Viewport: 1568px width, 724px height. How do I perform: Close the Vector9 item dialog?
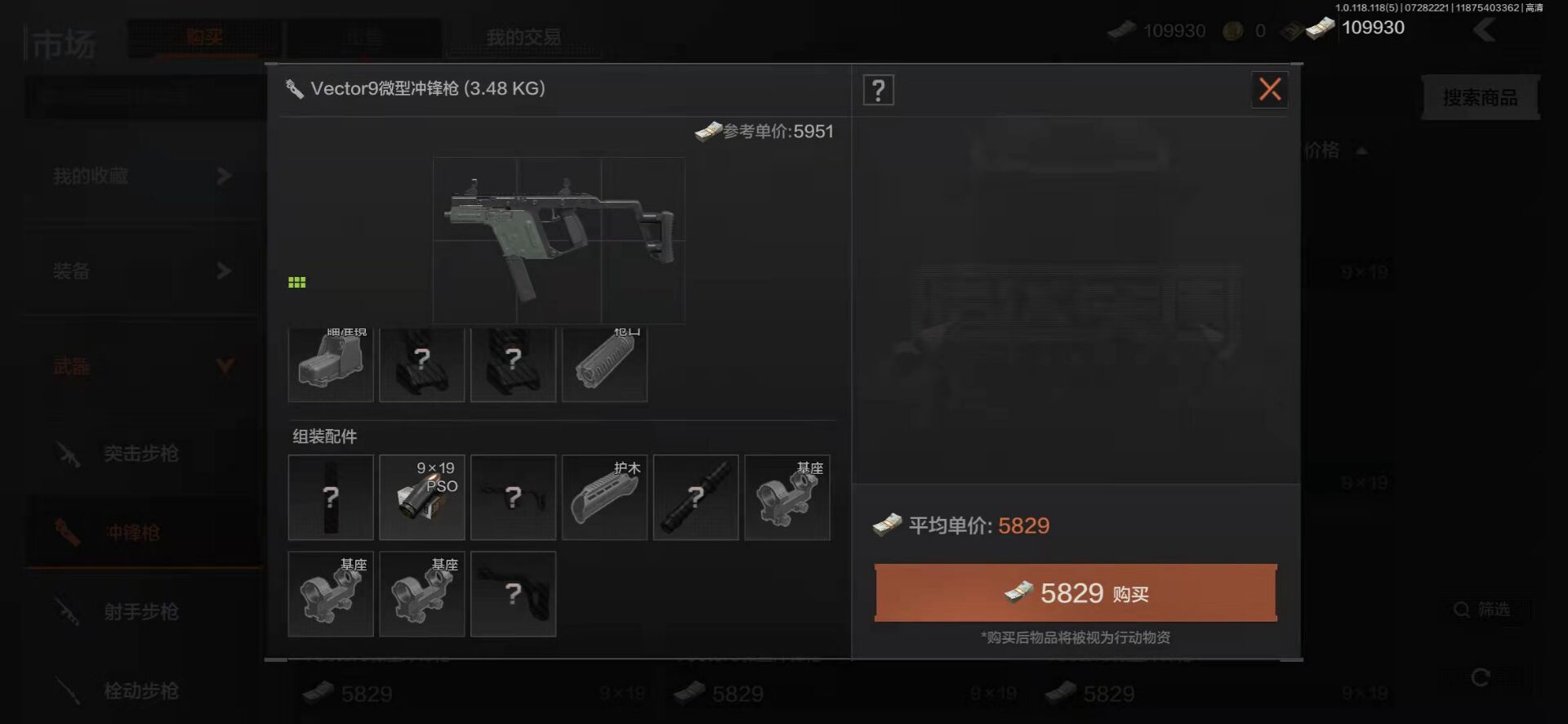[x=1270, y=89]
